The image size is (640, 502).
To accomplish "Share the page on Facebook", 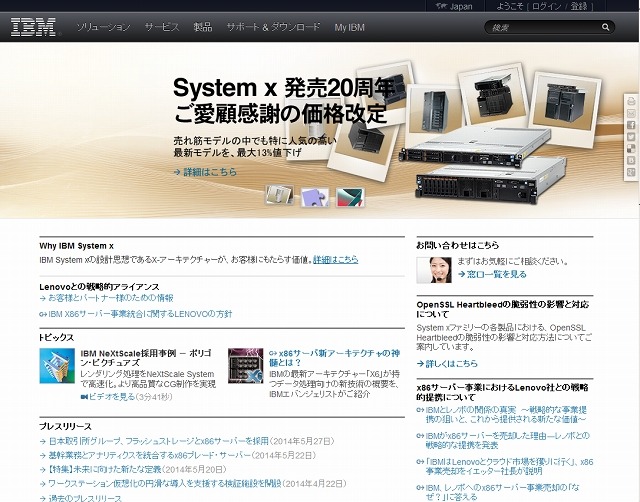I will [631, 125].
